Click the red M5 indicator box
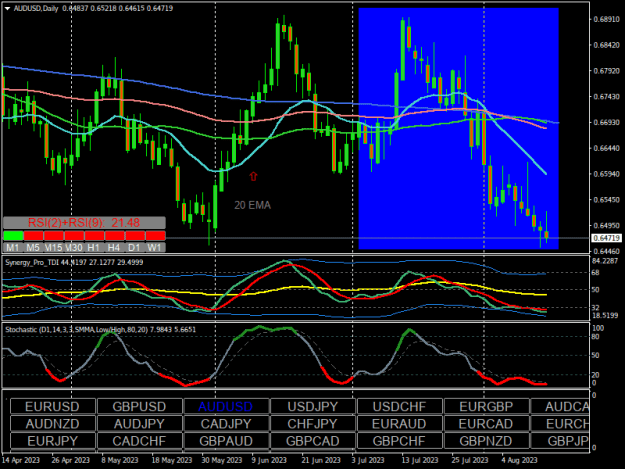This screenshot has height=469, width=625. [x=33, y=235]
